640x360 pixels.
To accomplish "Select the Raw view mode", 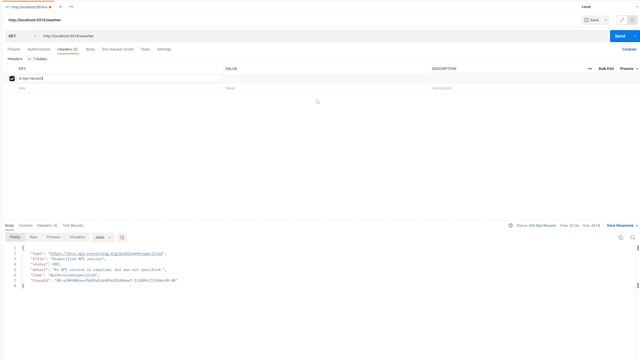I will (33, 237).
